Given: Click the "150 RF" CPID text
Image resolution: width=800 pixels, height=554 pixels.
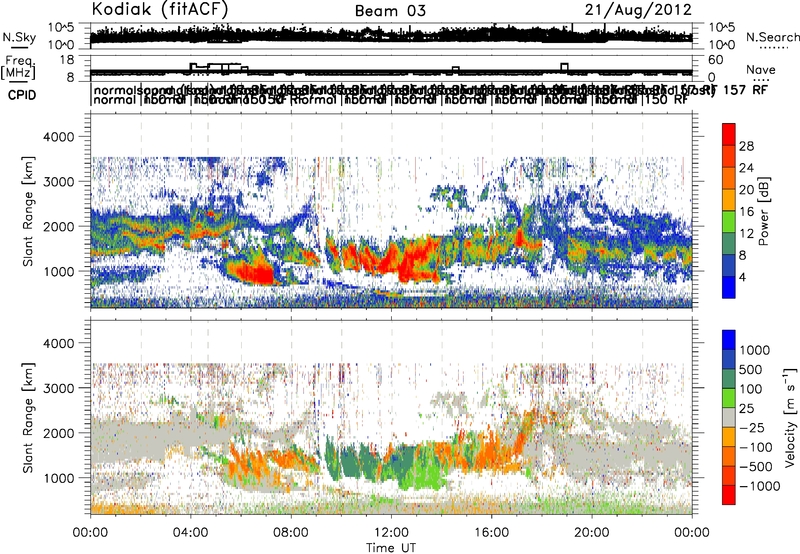Looking at the screenshot, I should [666, 100].
